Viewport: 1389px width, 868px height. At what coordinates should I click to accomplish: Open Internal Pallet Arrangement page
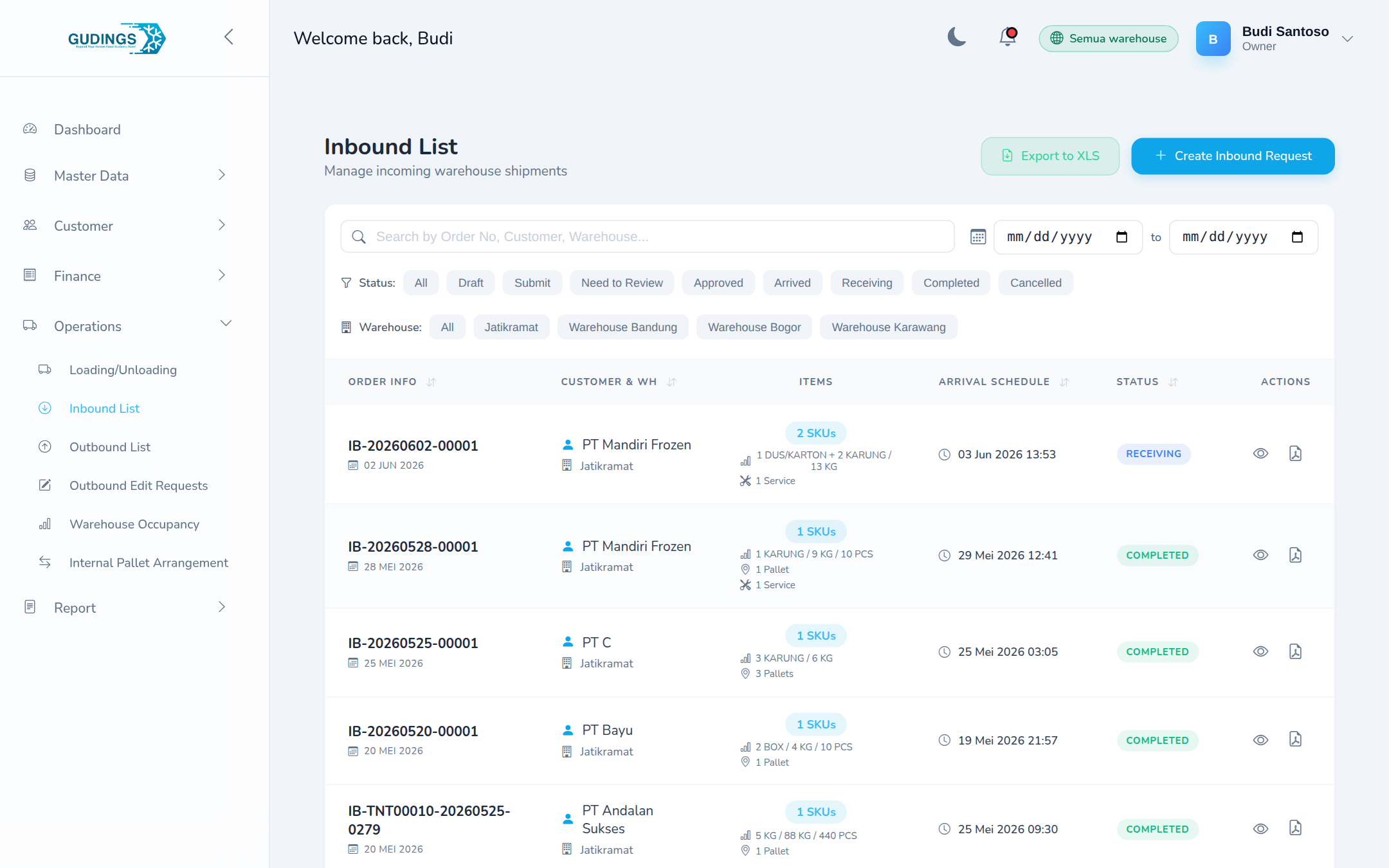coord(149,563)
